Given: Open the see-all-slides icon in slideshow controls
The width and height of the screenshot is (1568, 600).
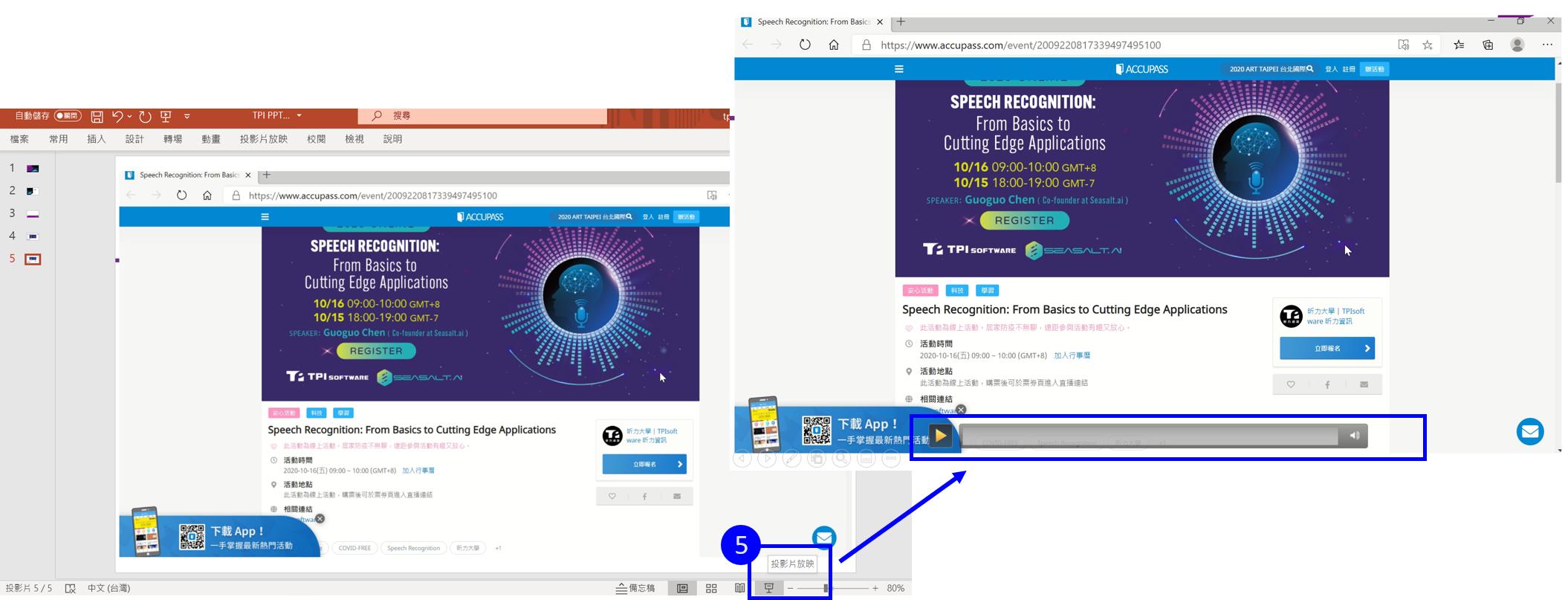Looking at the screenshot, I should click(x=817, y=459).
